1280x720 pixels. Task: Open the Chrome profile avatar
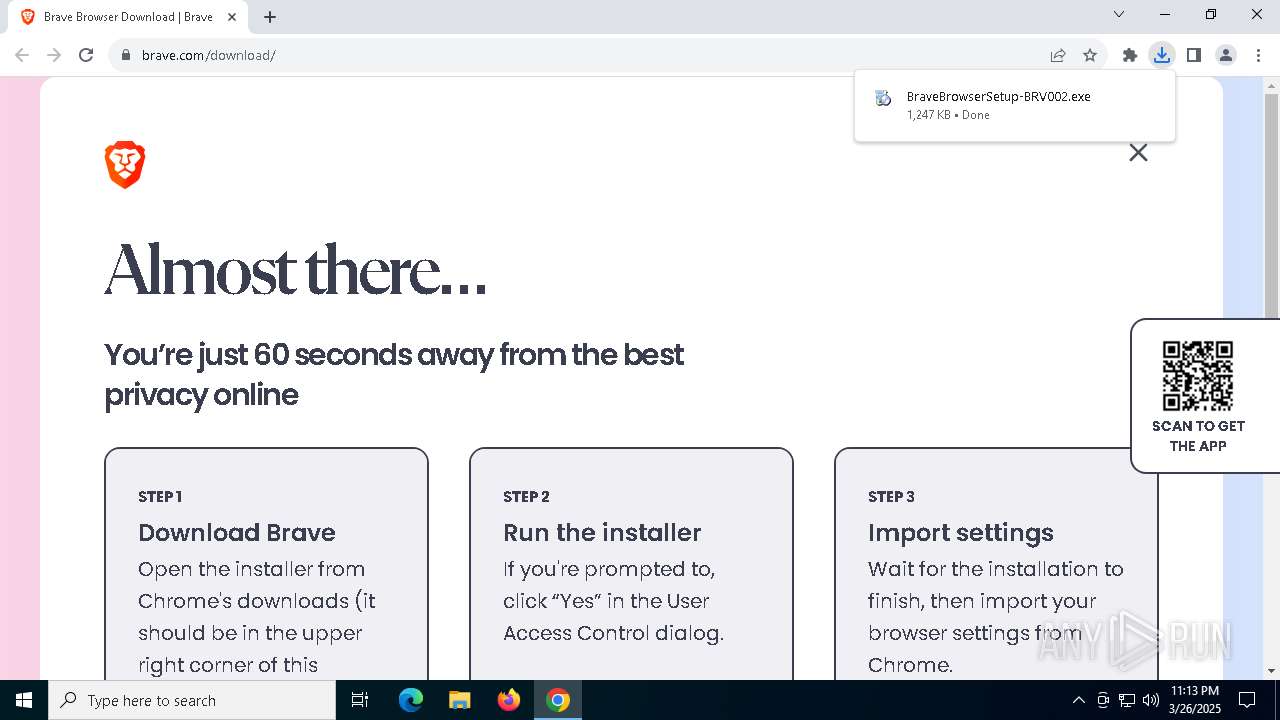1226,55
